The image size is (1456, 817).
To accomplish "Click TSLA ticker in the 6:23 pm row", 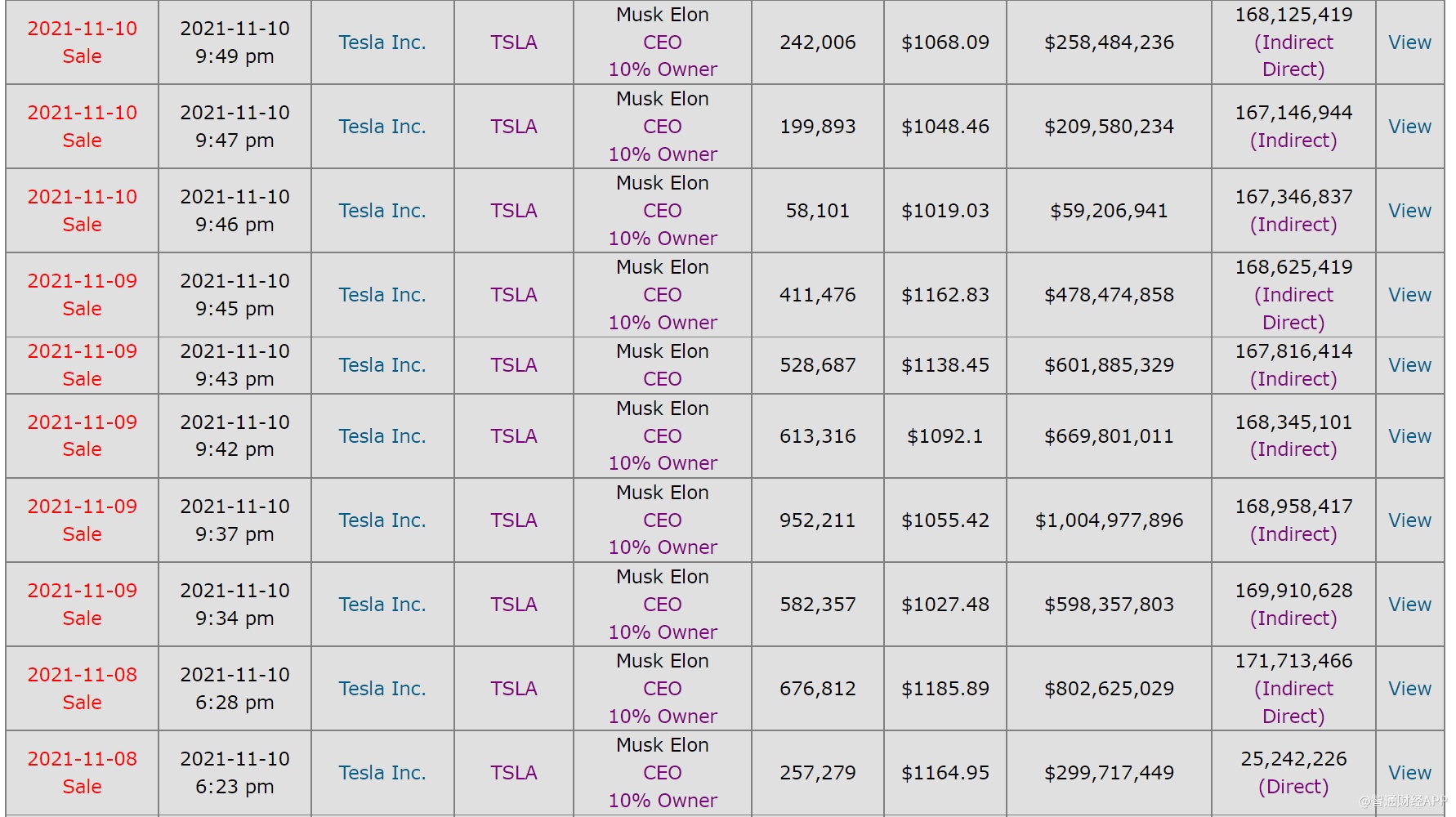I will (x=513, y=773).
